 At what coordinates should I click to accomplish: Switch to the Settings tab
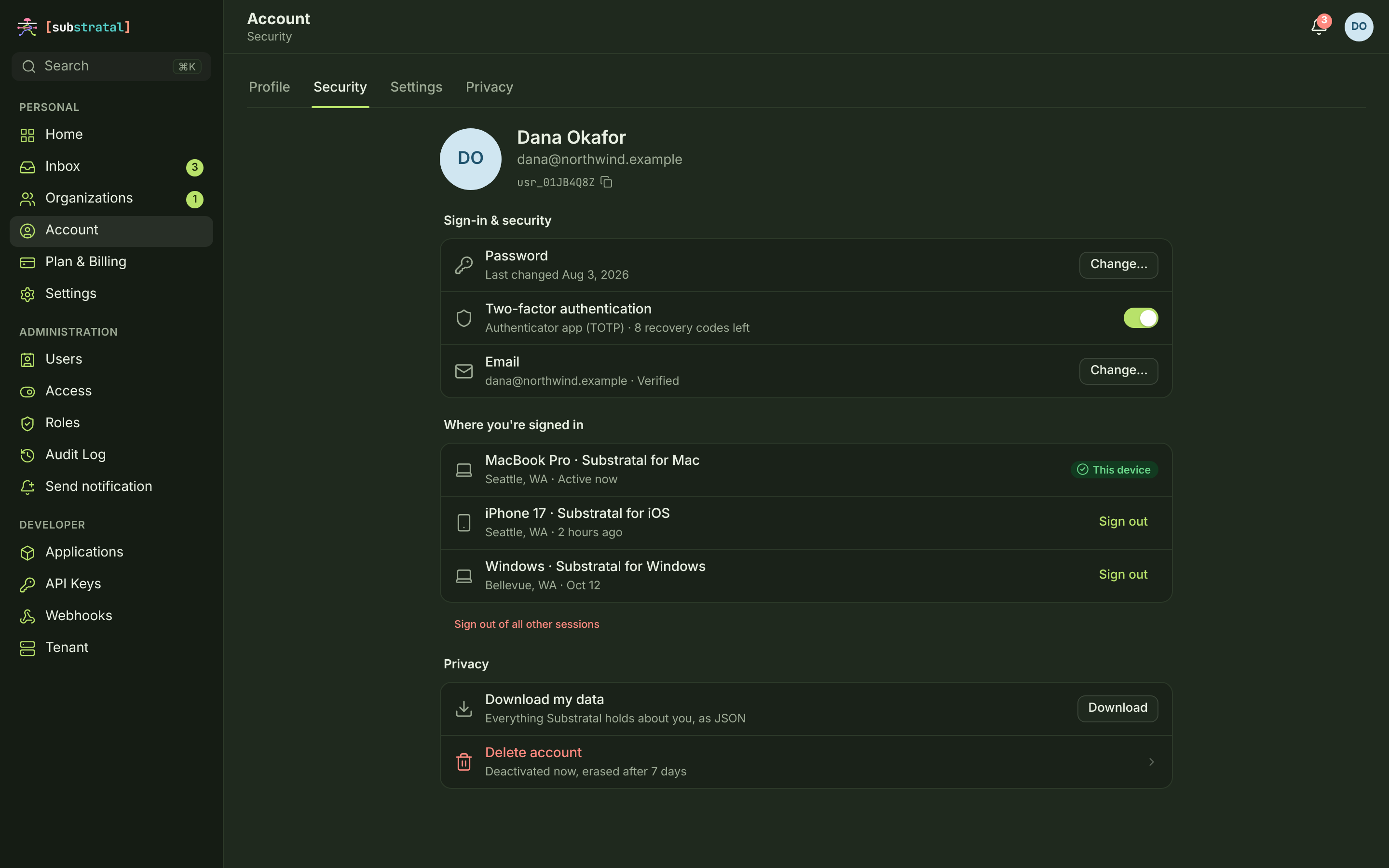coord(416,87)
